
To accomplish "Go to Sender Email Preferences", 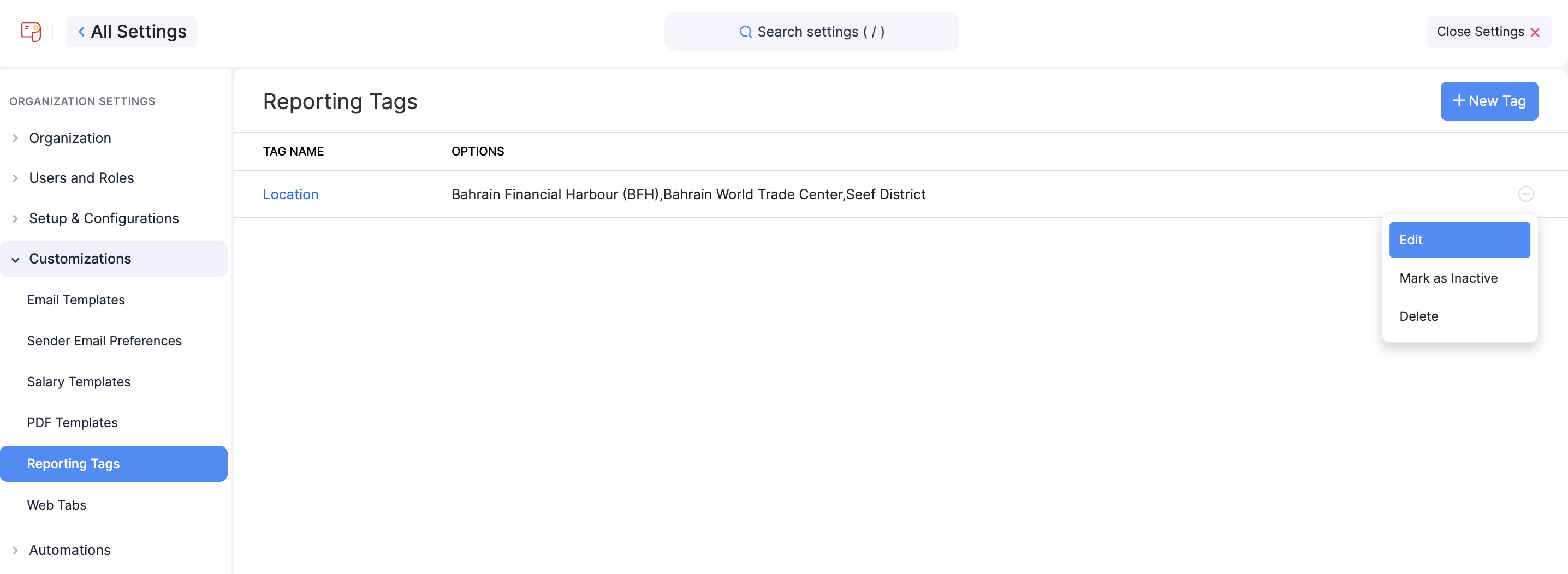I will pos(104,341).
